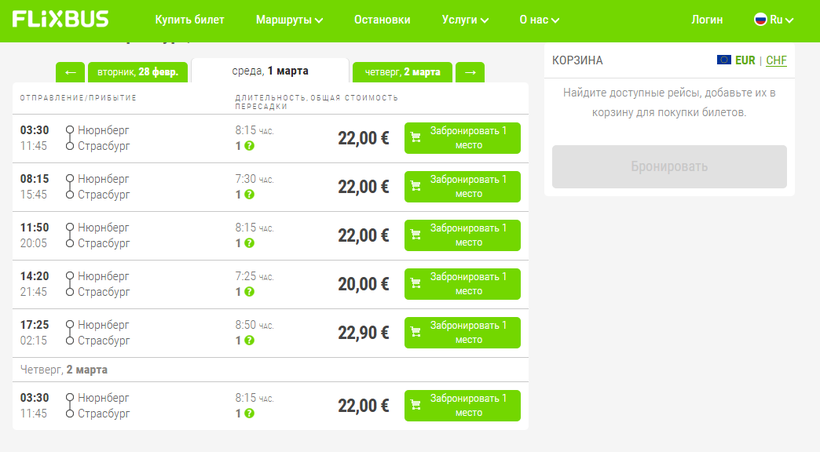Click the FlixBus logo
The height and width of the screenshot is (452, 820).
[x=60, y=19]
